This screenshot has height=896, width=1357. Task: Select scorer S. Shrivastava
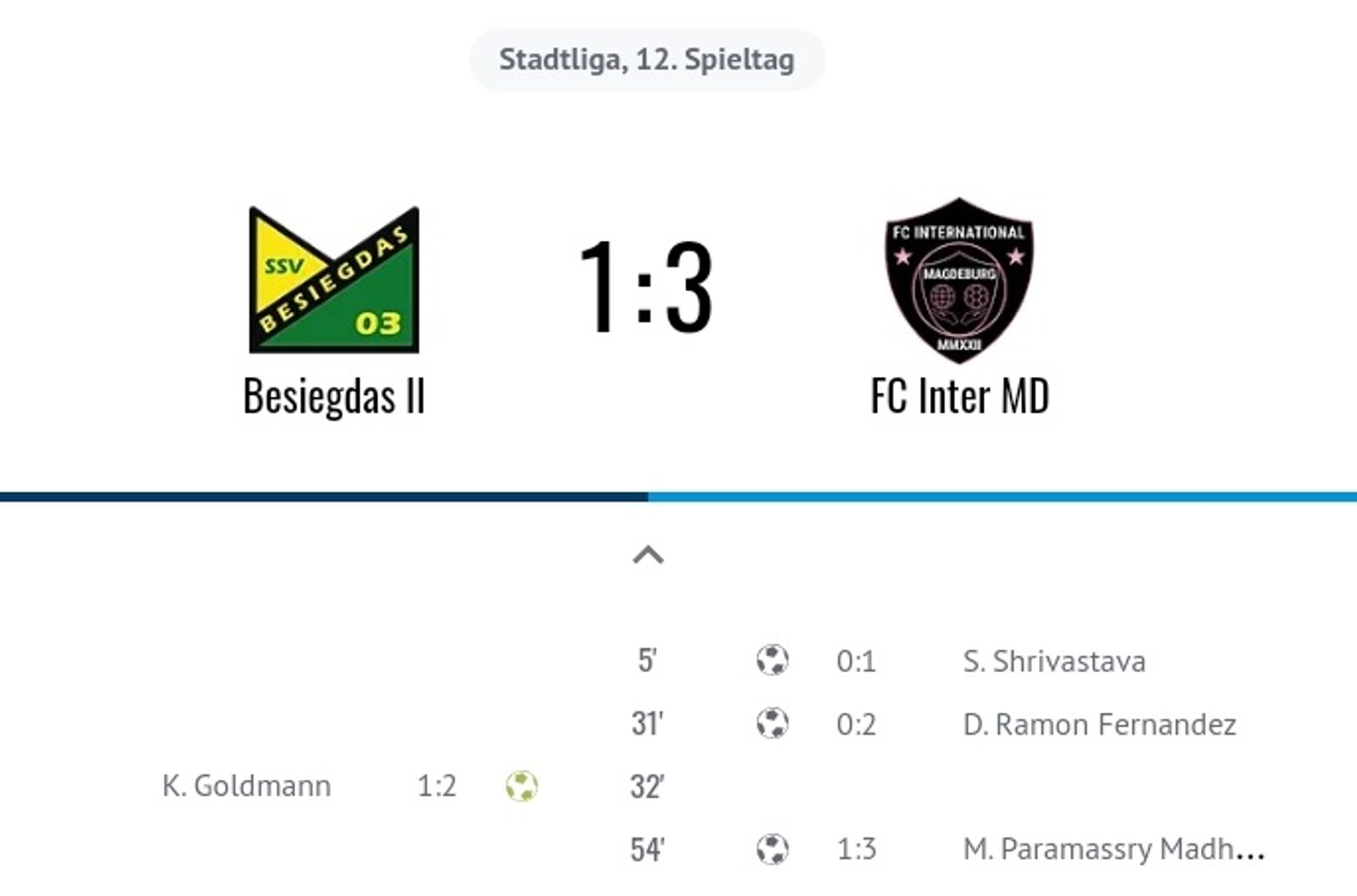click(1054, 661)
